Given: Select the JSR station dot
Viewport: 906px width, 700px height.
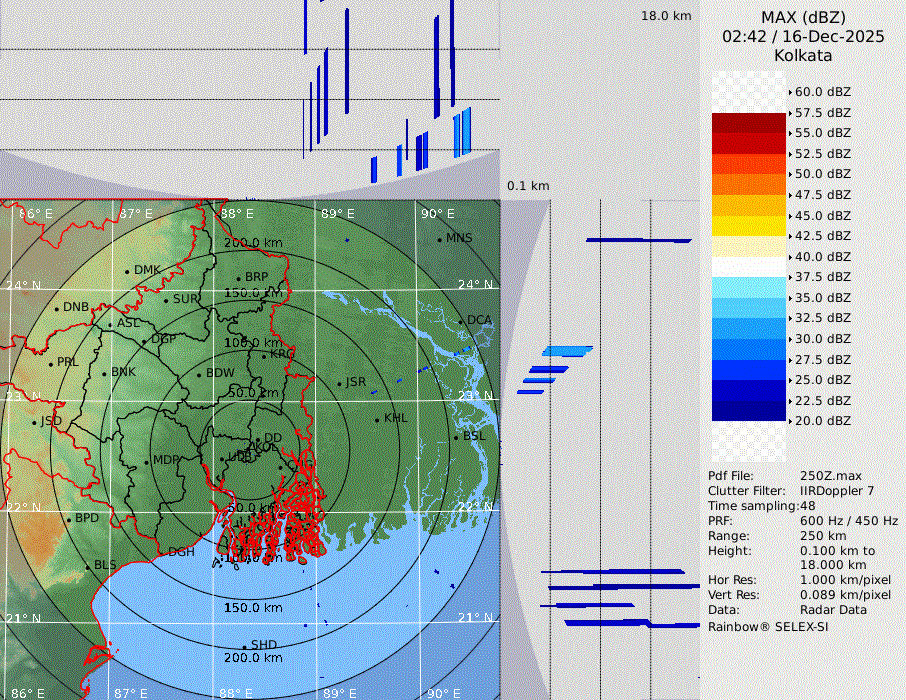Looking at the screenshot, I should [338, 383].
